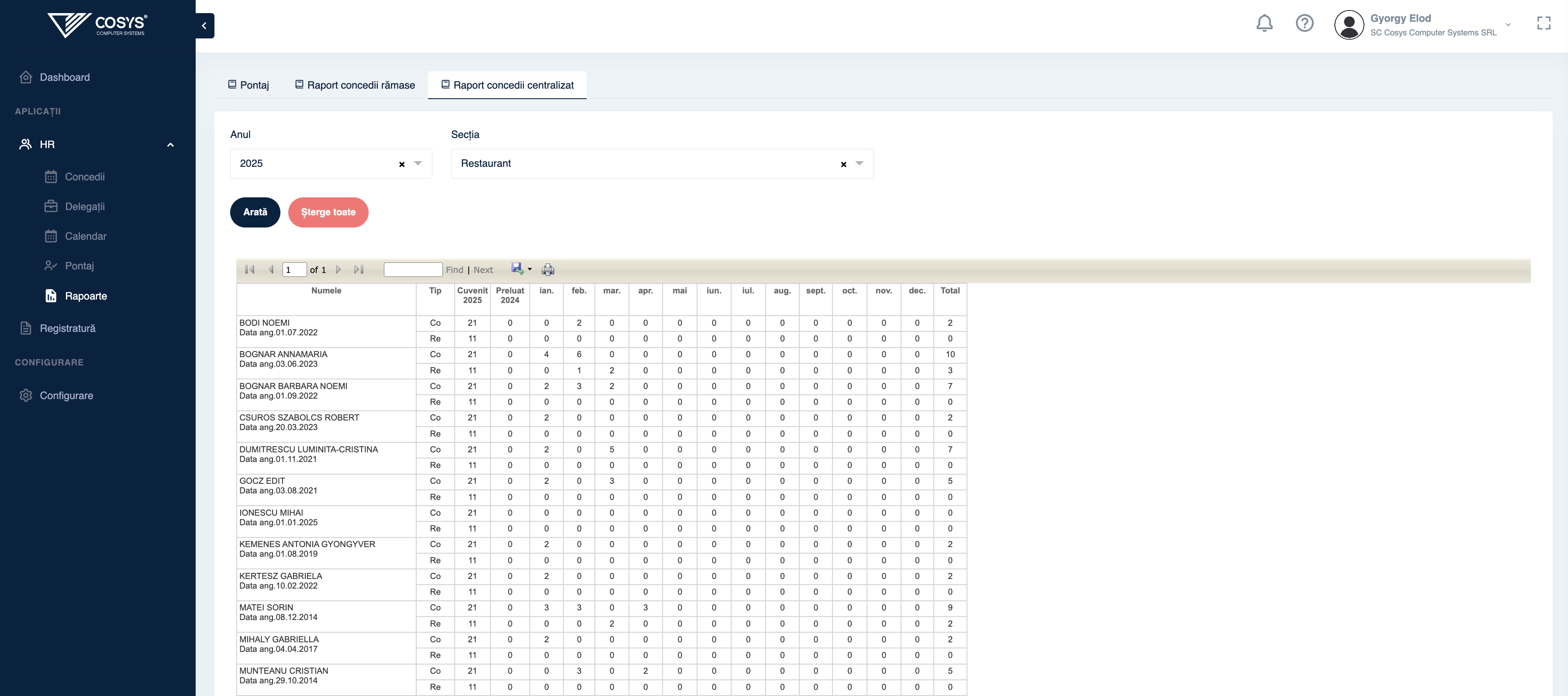
Task: Open the Anul year dropdown
Action: pyautogui.click(x=418, y=164)
